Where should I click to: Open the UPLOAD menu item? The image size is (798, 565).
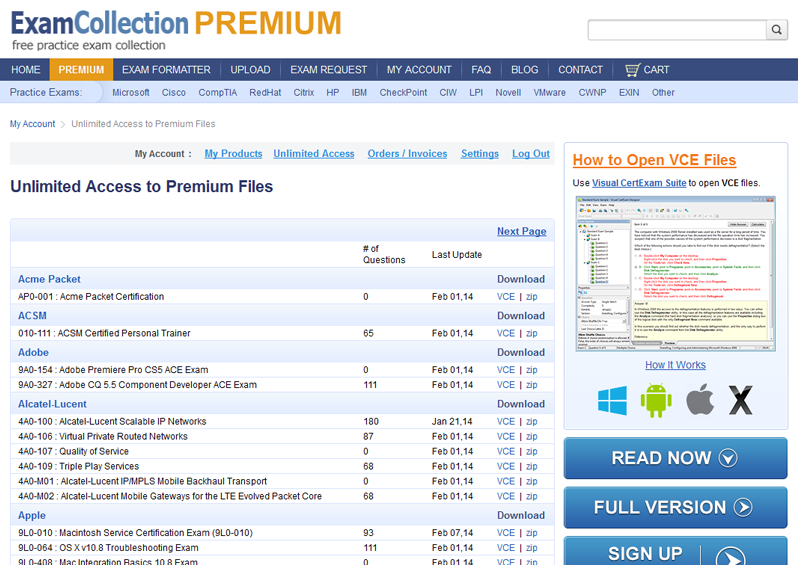pyautogui.click(x=250, y=70)
